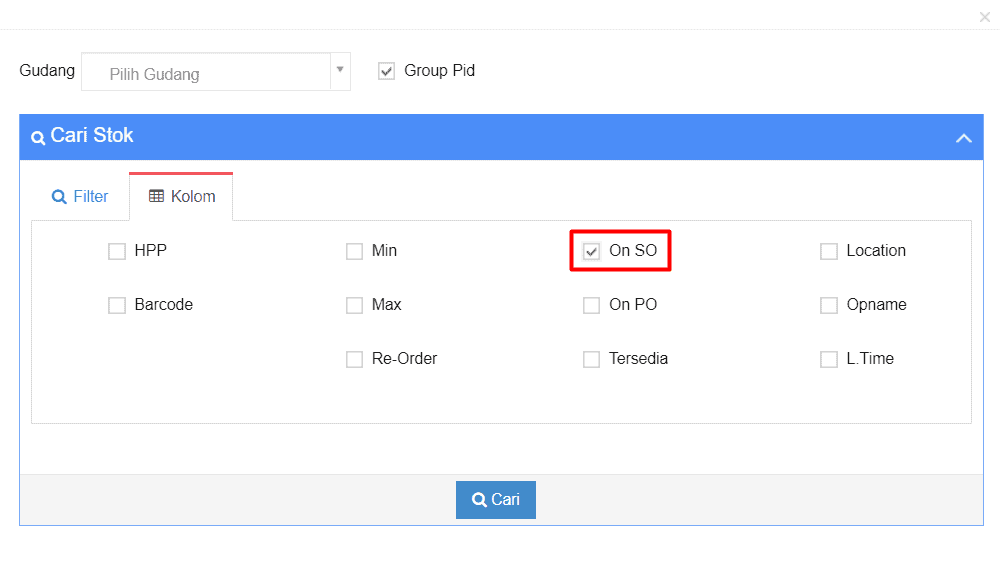Tick the Barcode column checkbox
1000x564 pixels.
117,305
